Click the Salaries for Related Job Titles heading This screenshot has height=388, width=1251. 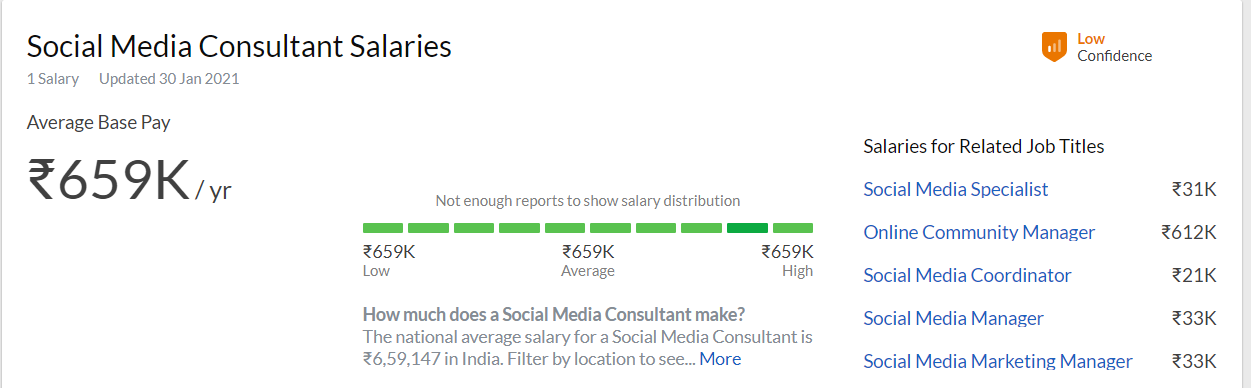pos(984,146)
